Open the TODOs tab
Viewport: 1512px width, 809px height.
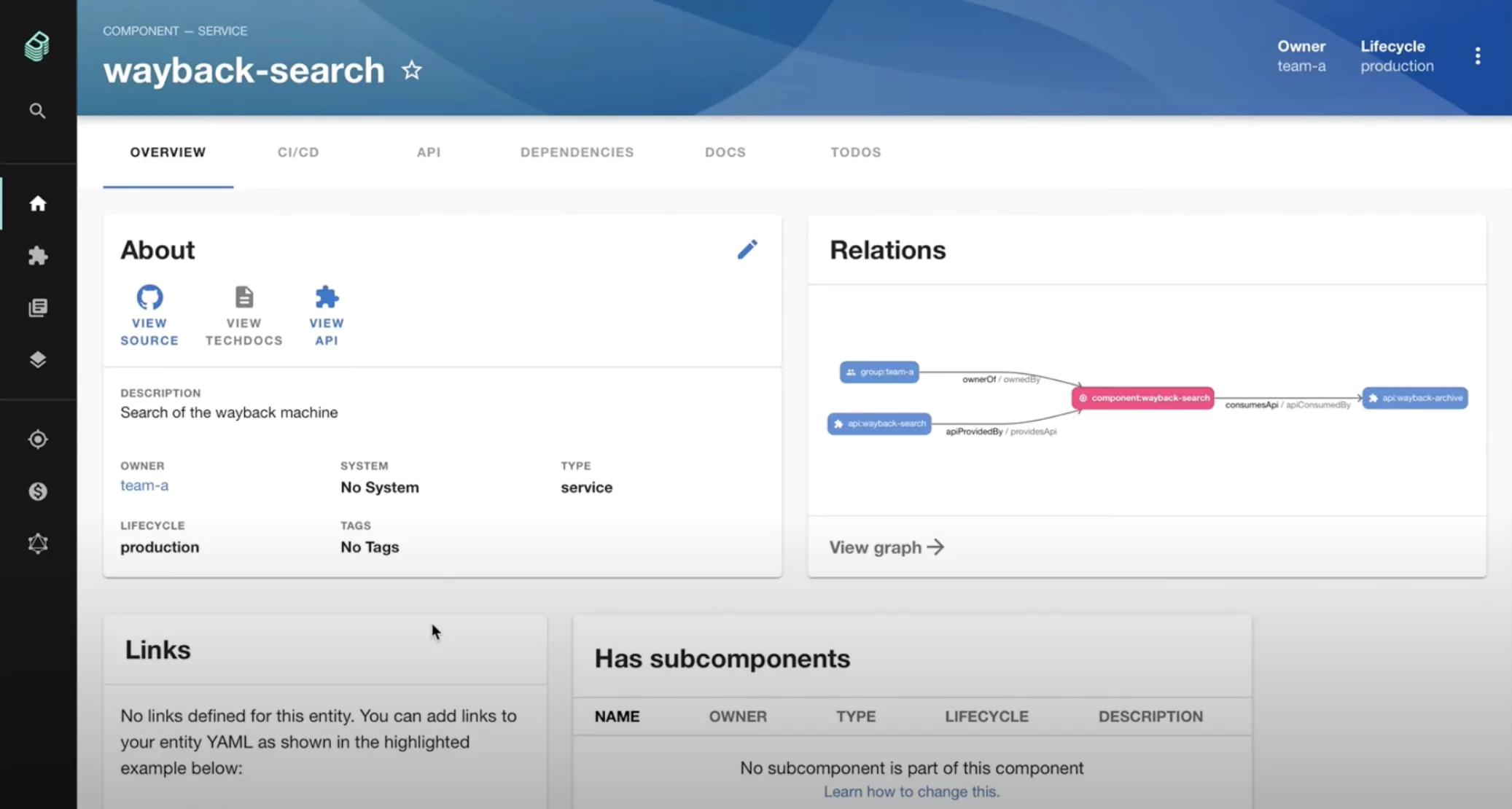pyautogui.click(x=856, y=152)
